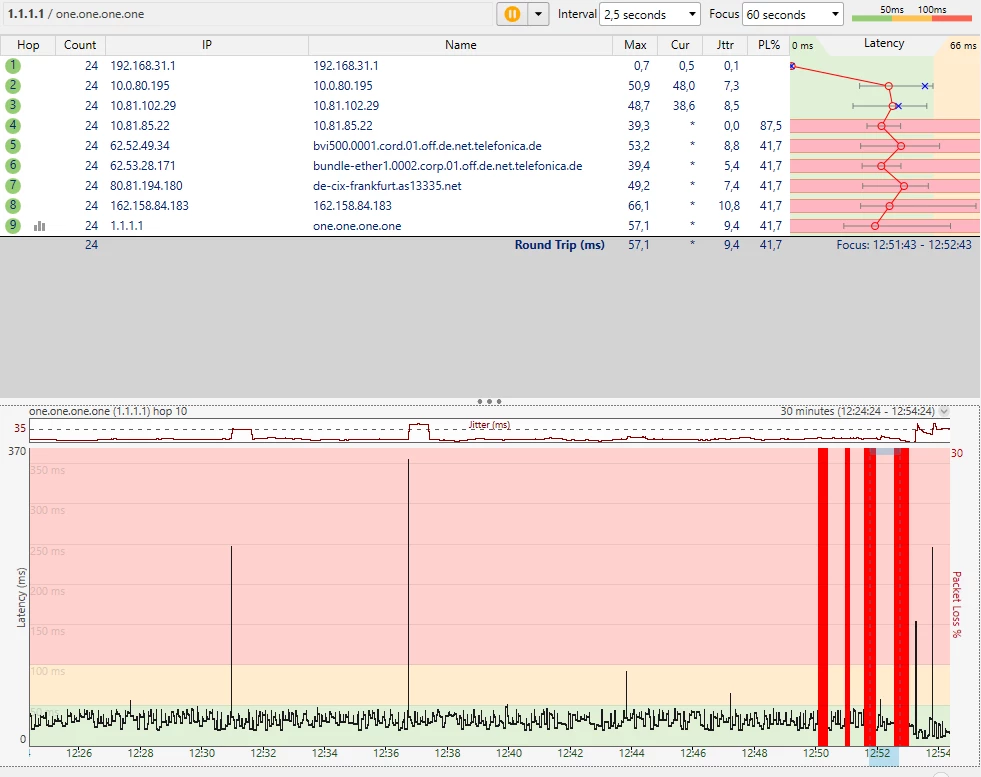Image resolution: width=981 pixels, height=777 pixels.
Task: Open the Focus combo box showing 60 seconds
Action: pyautogui.click(x=793, y=14)
